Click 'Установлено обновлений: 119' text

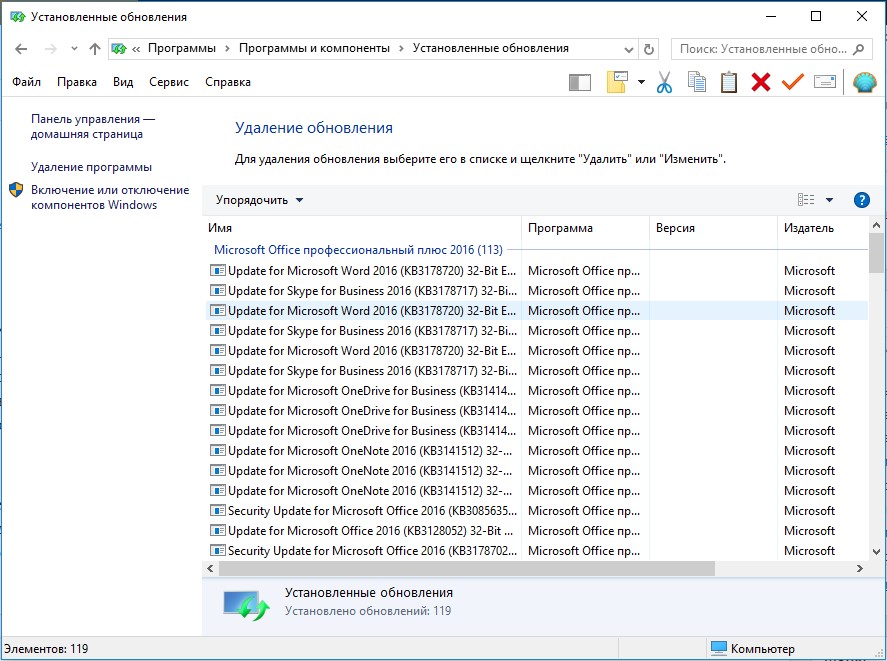click(368, 611)
